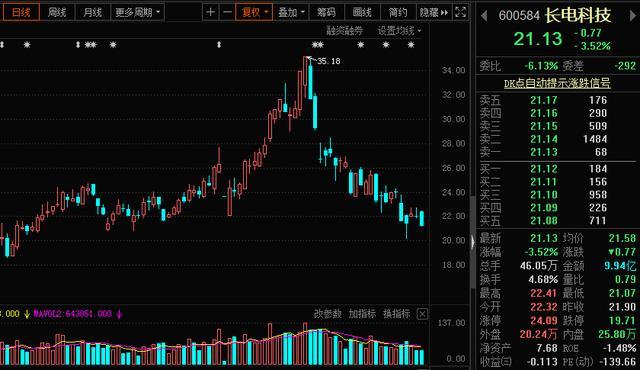Click the 最高 price 22.41
This screenshot has width=640, height=370.
(x=544, y=293)
